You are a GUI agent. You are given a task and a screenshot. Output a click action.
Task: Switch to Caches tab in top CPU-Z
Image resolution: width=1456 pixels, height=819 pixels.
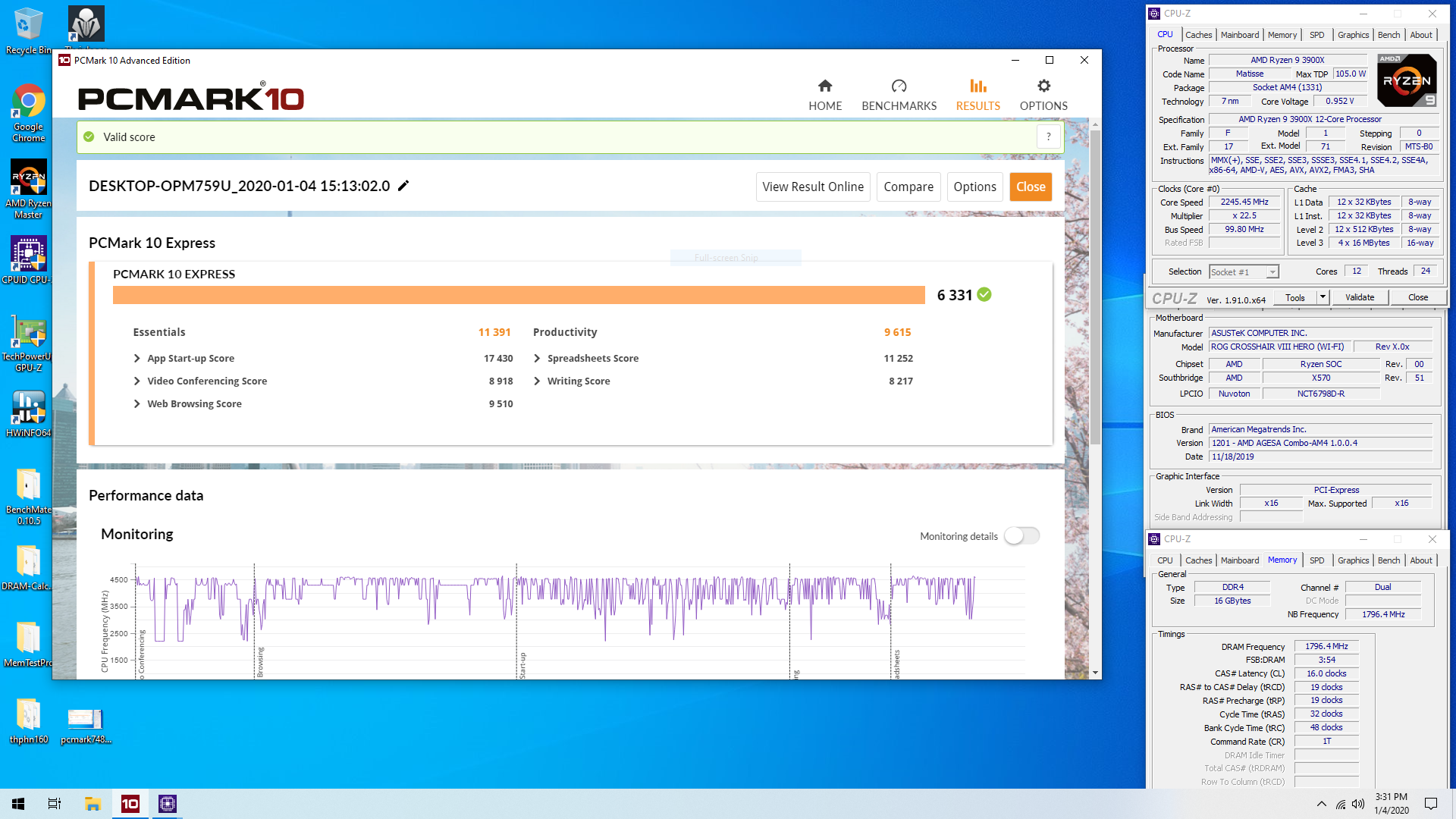[1198, 35]
